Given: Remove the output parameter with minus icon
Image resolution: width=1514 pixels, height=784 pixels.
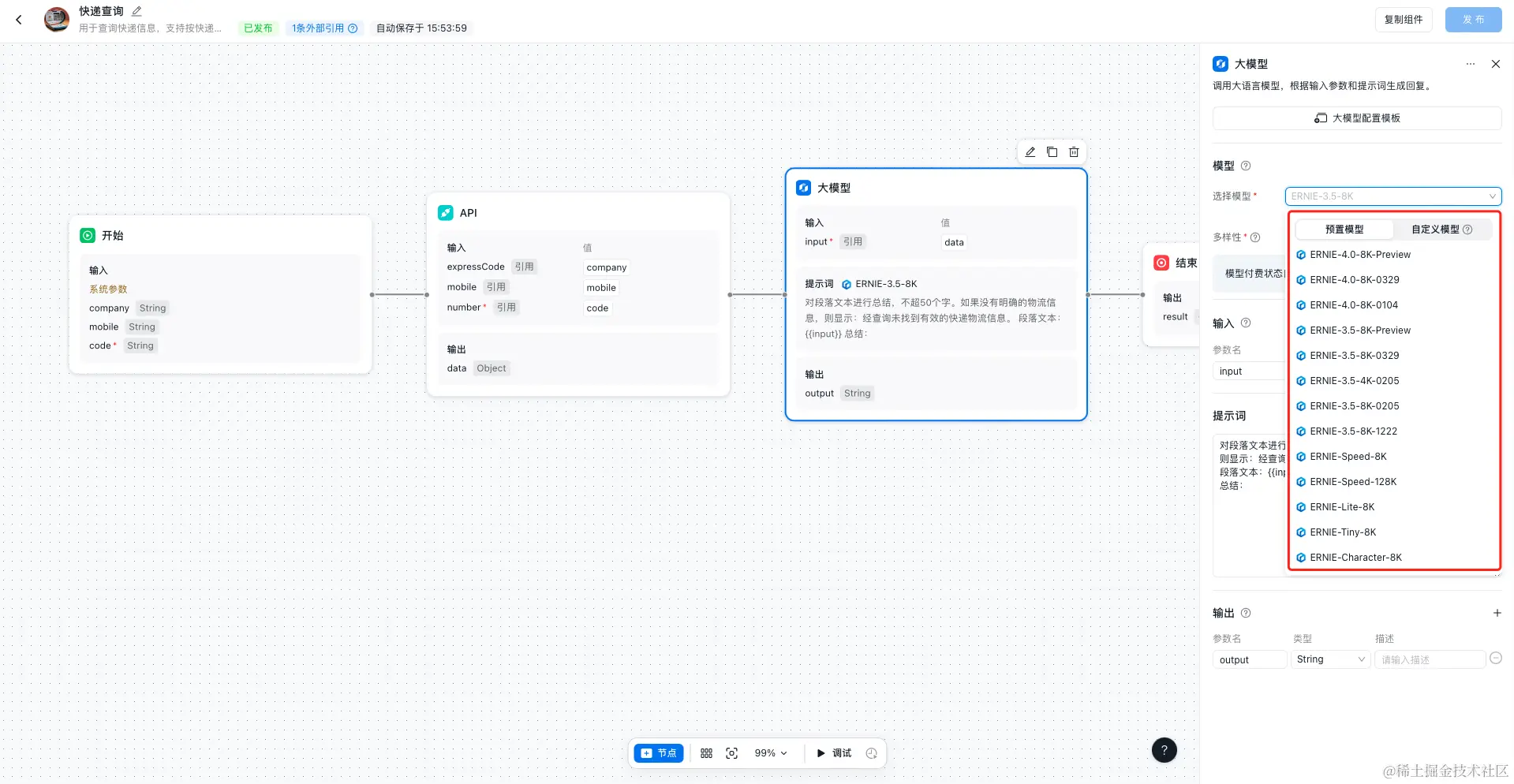Looking at the screenshot, I should [x=1496, y=659].
